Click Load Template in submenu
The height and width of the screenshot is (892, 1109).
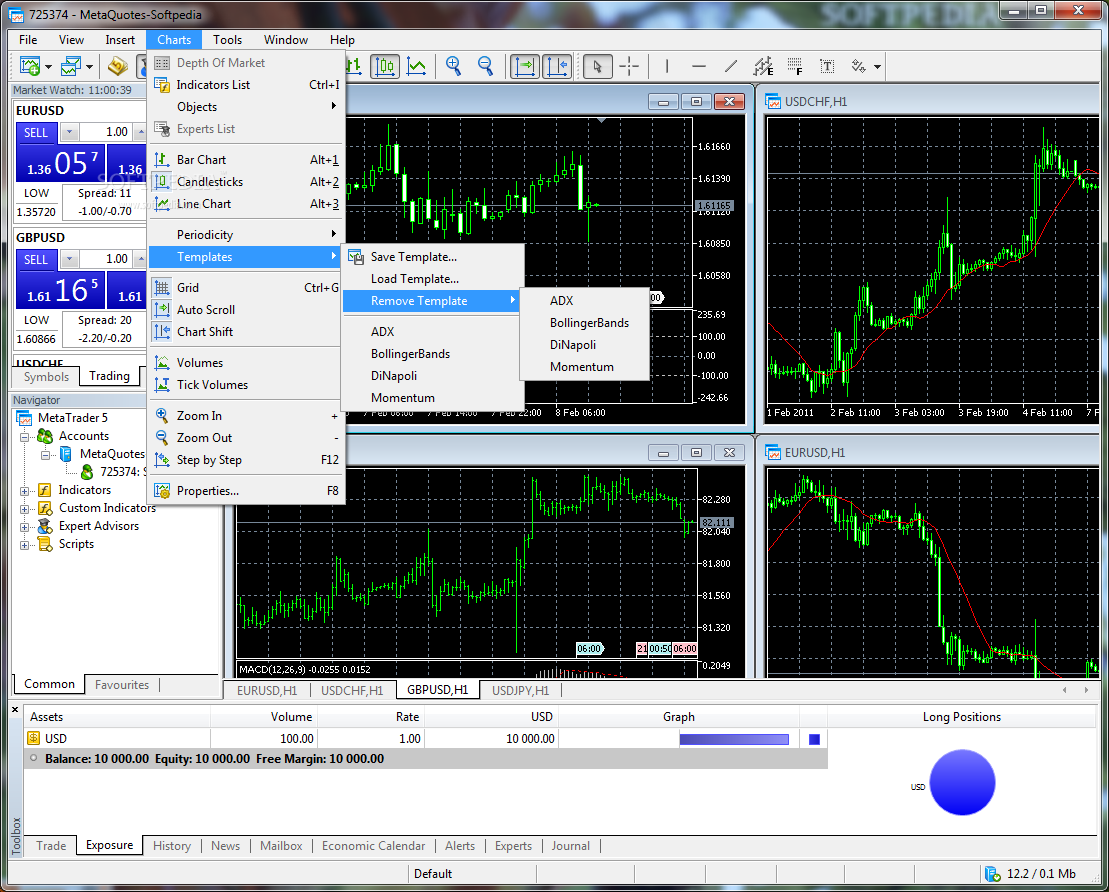pyautogui.click(x=433, y=279)
